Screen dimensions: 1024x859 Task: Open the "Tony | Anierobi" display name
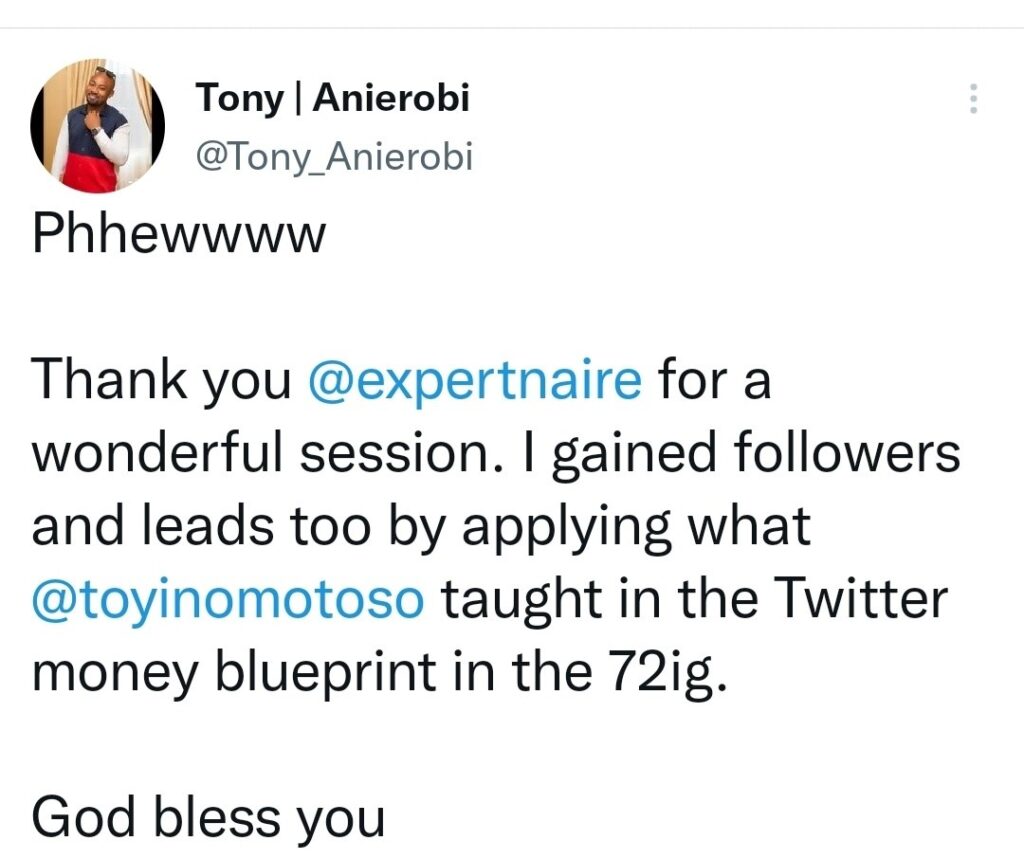pos(332,98)
